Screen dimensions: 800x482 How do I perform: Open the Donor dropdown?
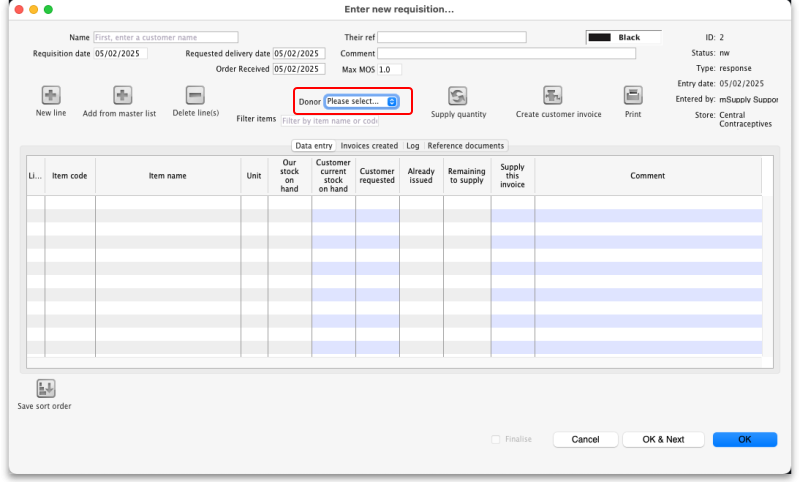(x=361, y=101)
